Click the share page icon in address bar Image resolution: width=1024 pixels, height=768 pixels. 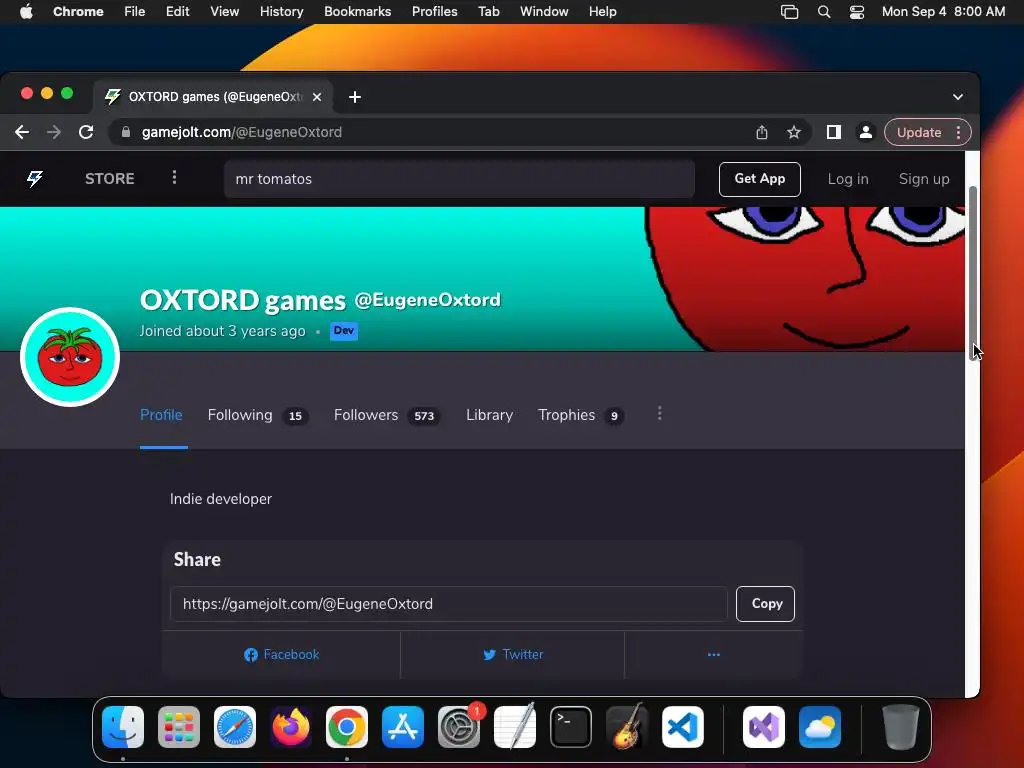point(761,133)
